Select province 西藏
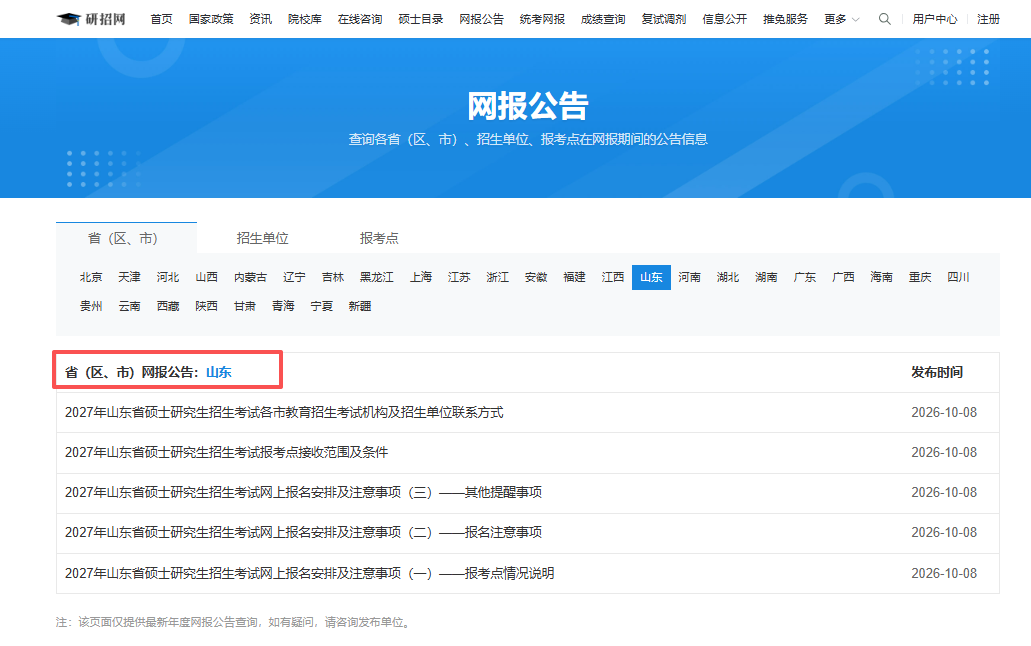The width and height of the screenshot is (1031, 646). click(168, 306)
